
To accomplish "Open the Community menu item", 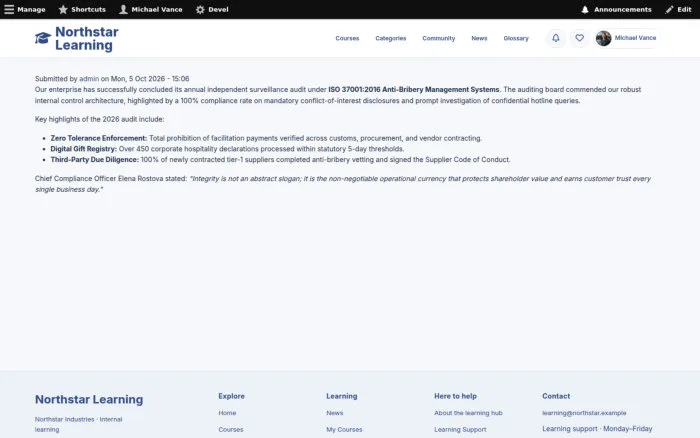I will (439, 38).
